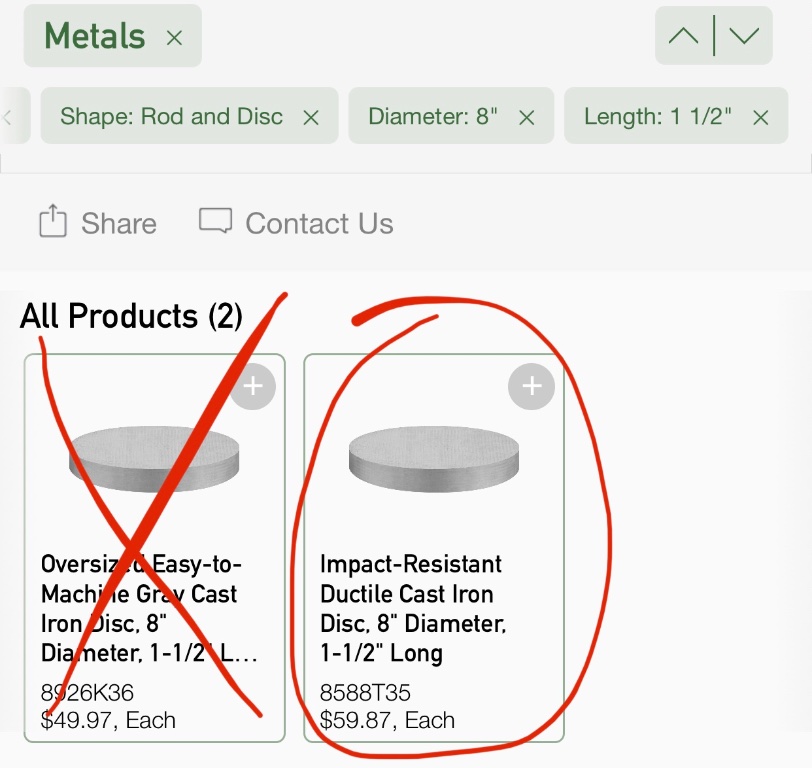This screenshot has height=768, width=812.
Task: Open the Length: 1 1/2" filter chip
Action: tap(657, 116)
